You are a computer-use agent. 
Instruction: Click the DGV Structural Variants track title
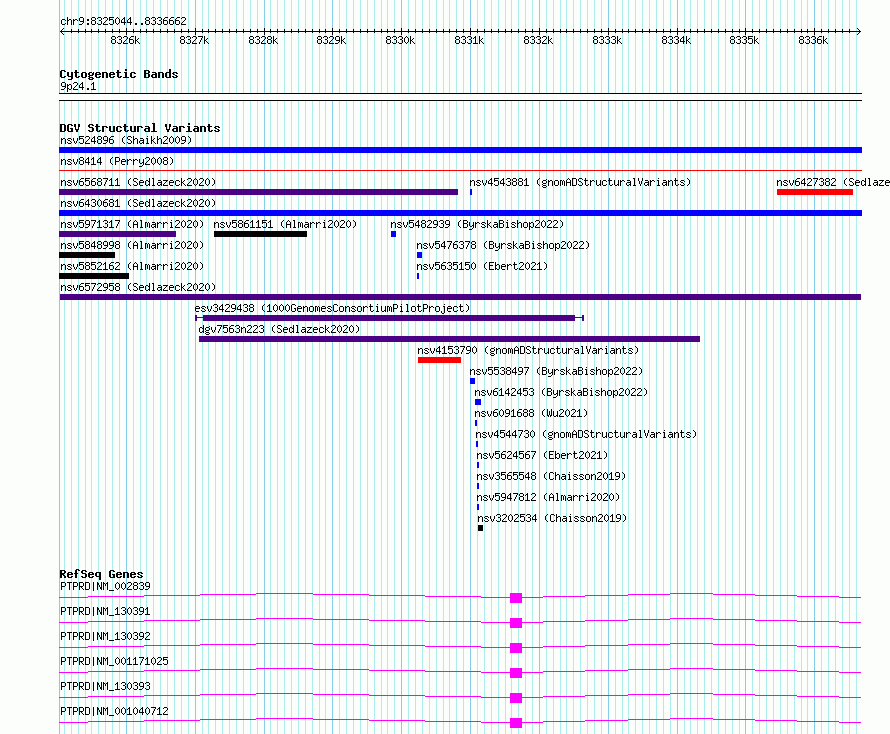[x=140, y=128]
